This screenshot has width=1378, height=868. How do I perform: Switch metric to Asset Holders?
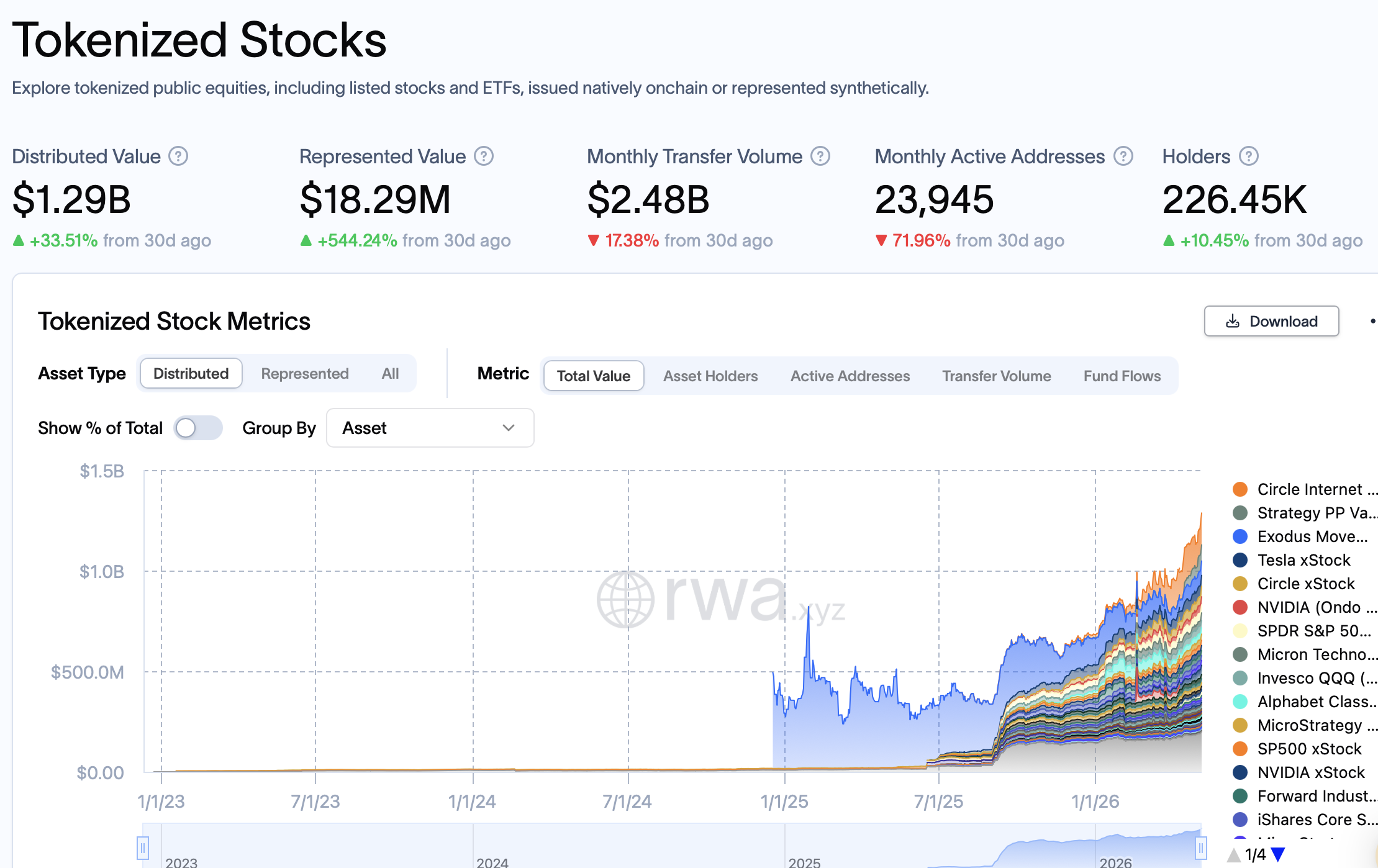click(710, 376)
